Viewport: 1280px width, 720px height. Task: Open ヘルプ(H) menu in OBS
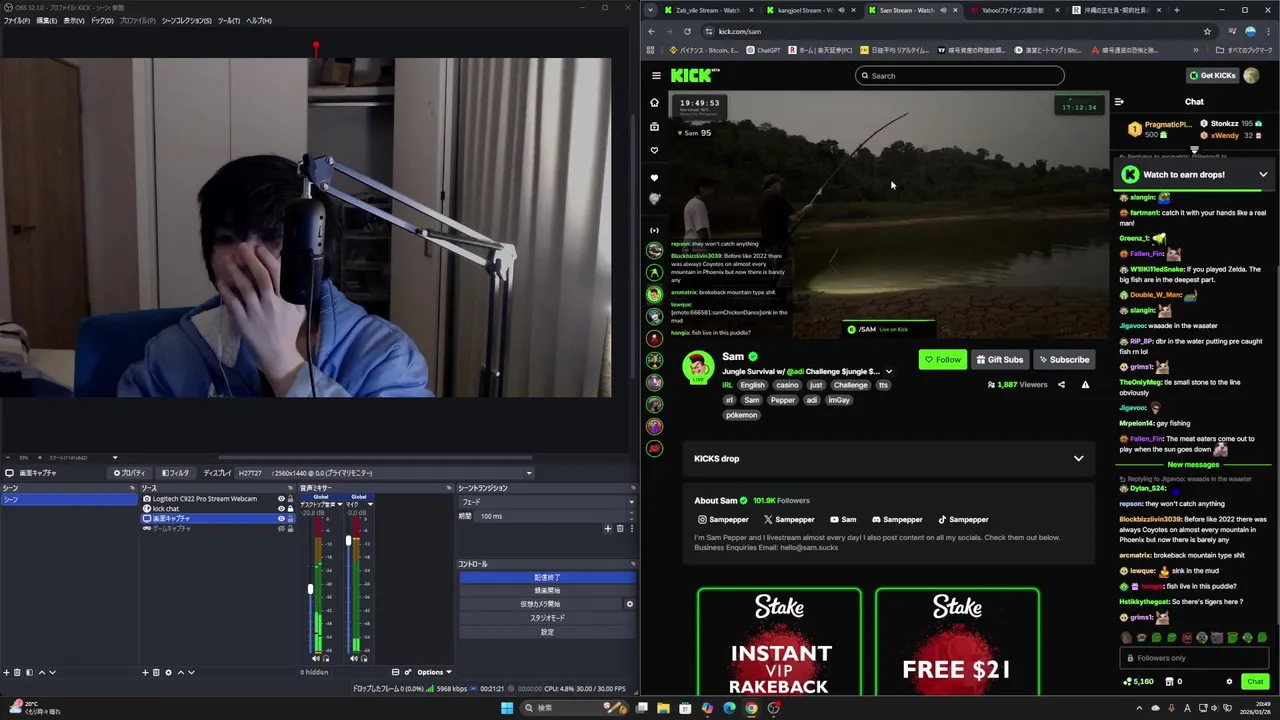click(x=259, y=20)
